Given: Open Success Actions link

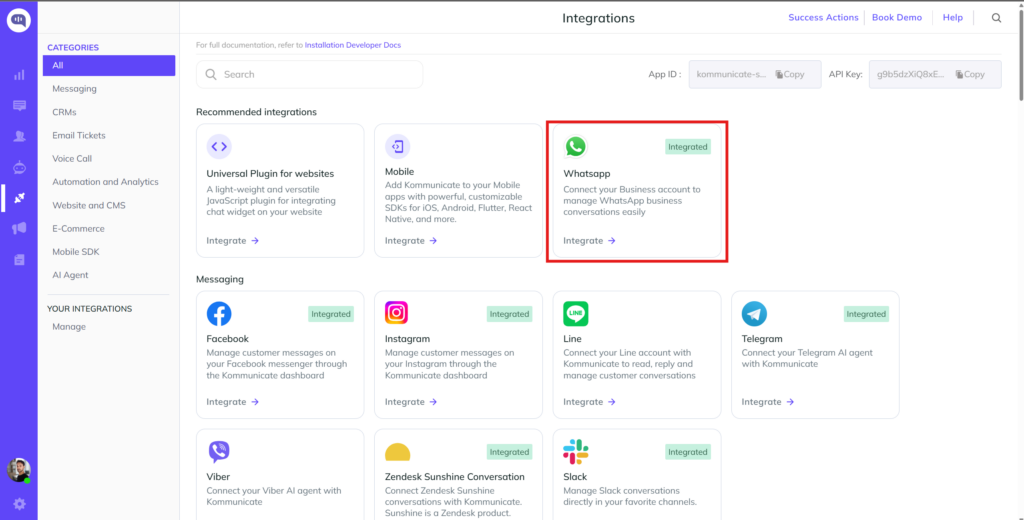Looking at the screenshot, I should coord(823,18).
